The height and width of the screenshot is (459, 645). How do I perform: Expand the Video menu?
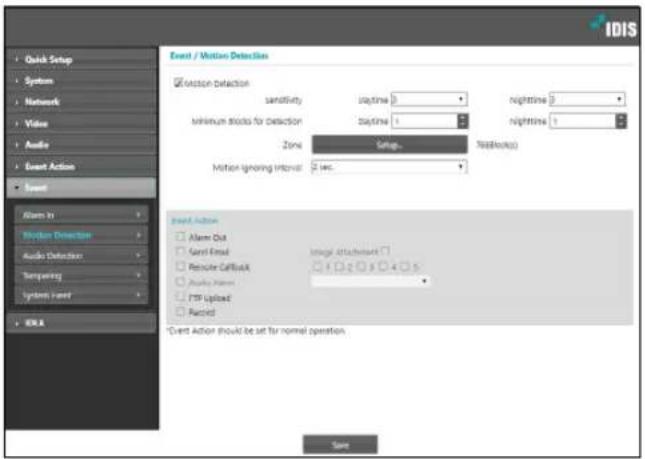click(x=81, y=123)
